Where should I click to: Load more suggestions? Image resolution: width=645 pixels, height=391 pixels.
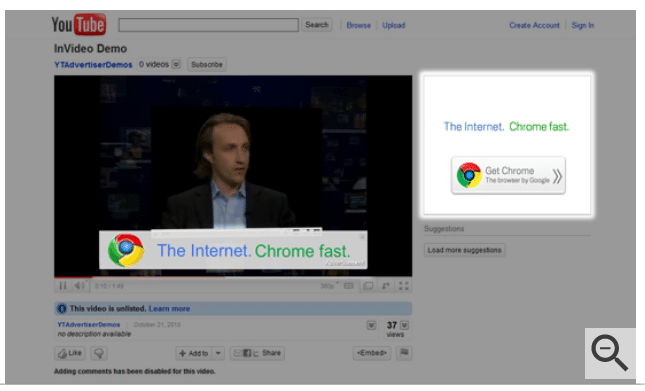tap(464, 250)
